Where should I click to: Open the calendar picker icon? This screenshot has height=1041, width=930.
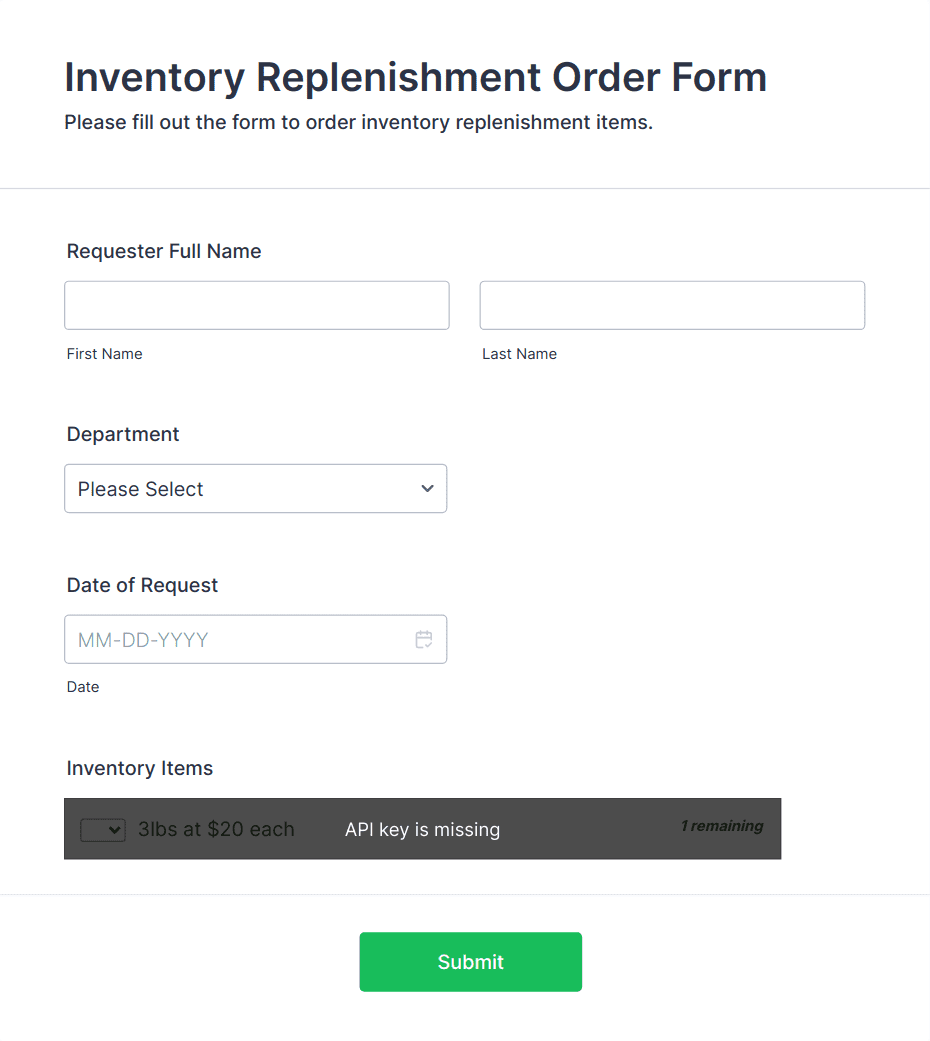tap(424, 639)
